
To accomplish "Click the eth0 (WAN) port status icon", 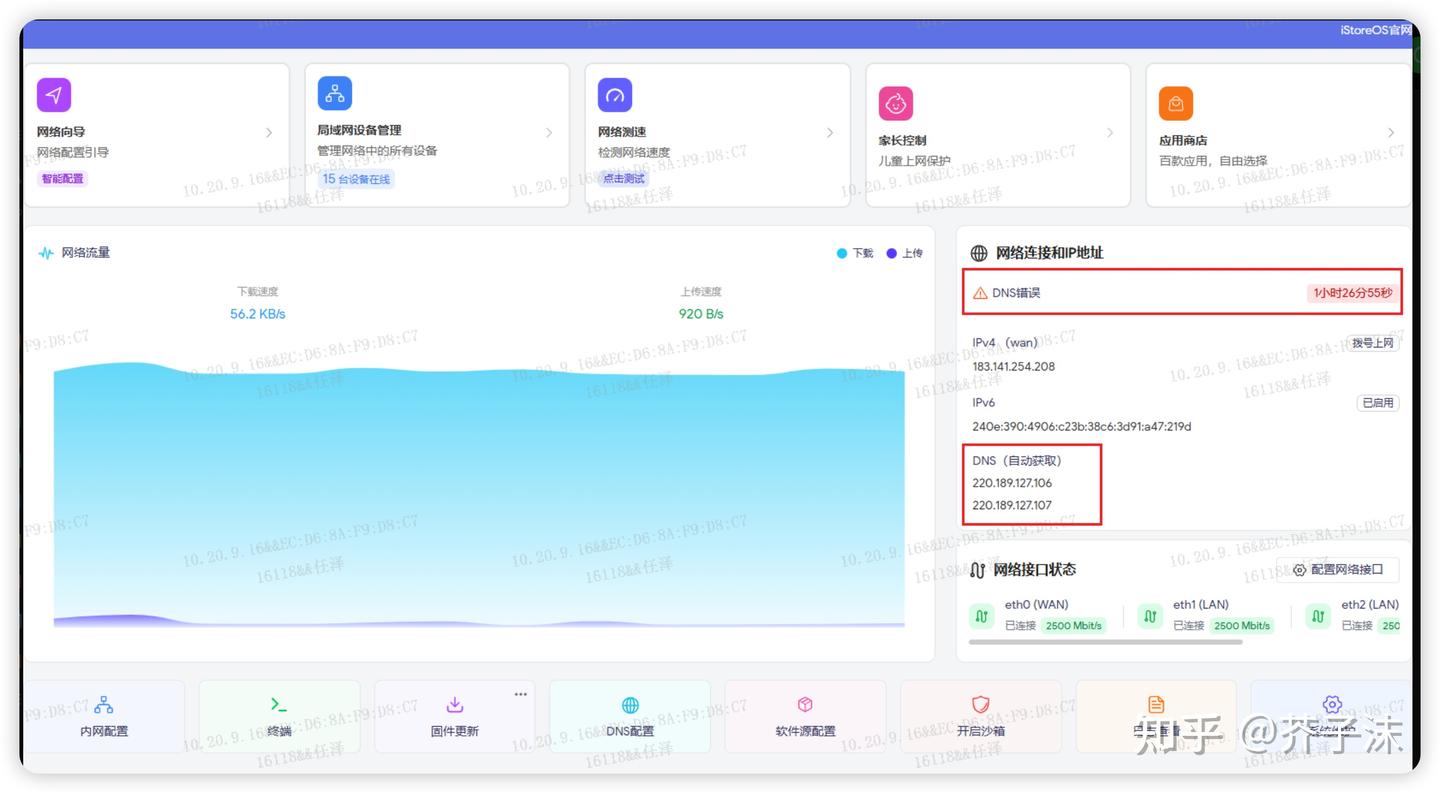I will 982,616.
